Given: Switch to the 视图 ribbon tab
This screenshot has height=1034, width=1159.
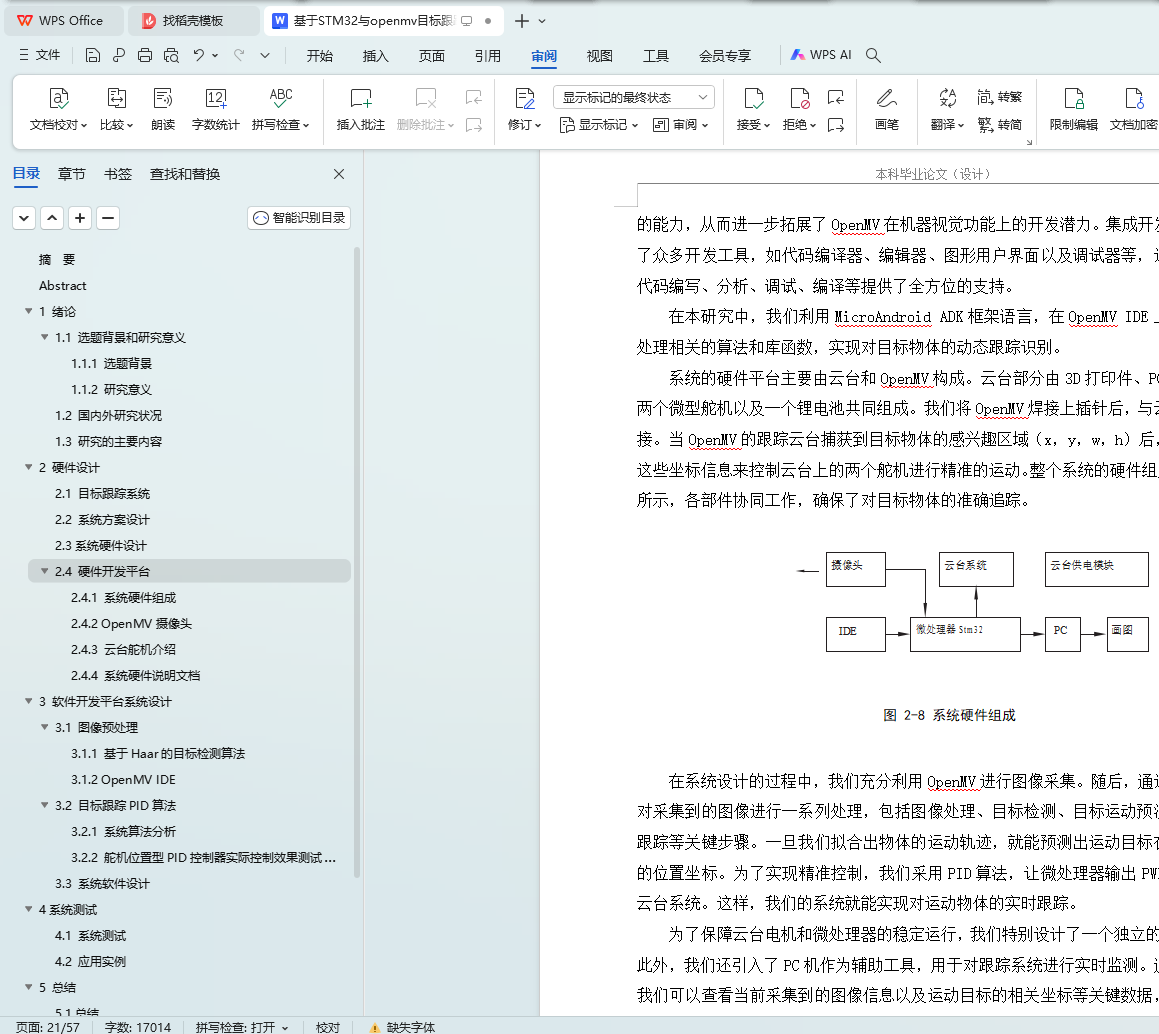Looking at the screenshot, I should [x=599, y=55].
